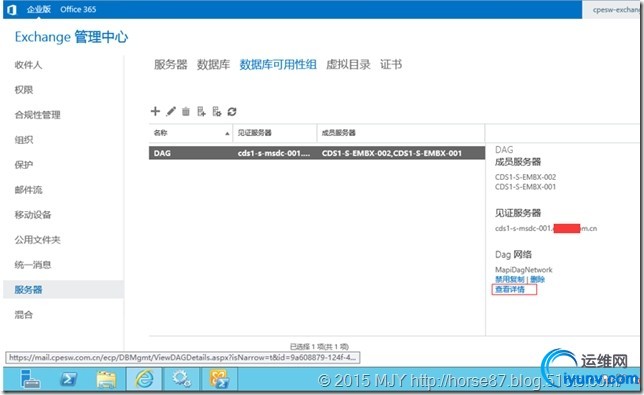Click the Exchange 管理中心 title
Screen dimensions: 644x395
click(x=71, y=37)
